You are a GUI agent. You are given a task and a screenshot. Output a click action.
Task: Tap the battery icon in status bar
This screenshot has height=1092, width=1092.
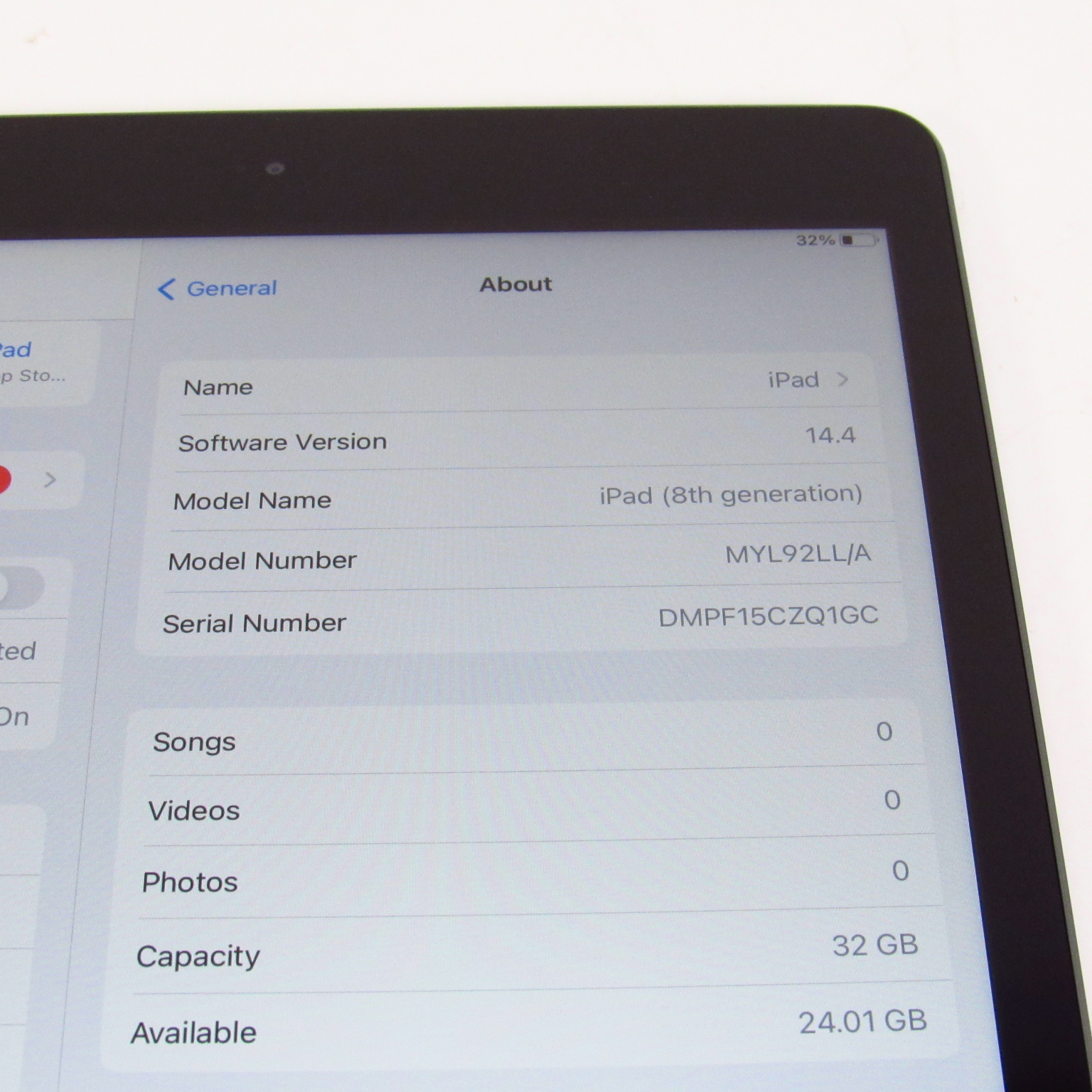pos(857,240)
